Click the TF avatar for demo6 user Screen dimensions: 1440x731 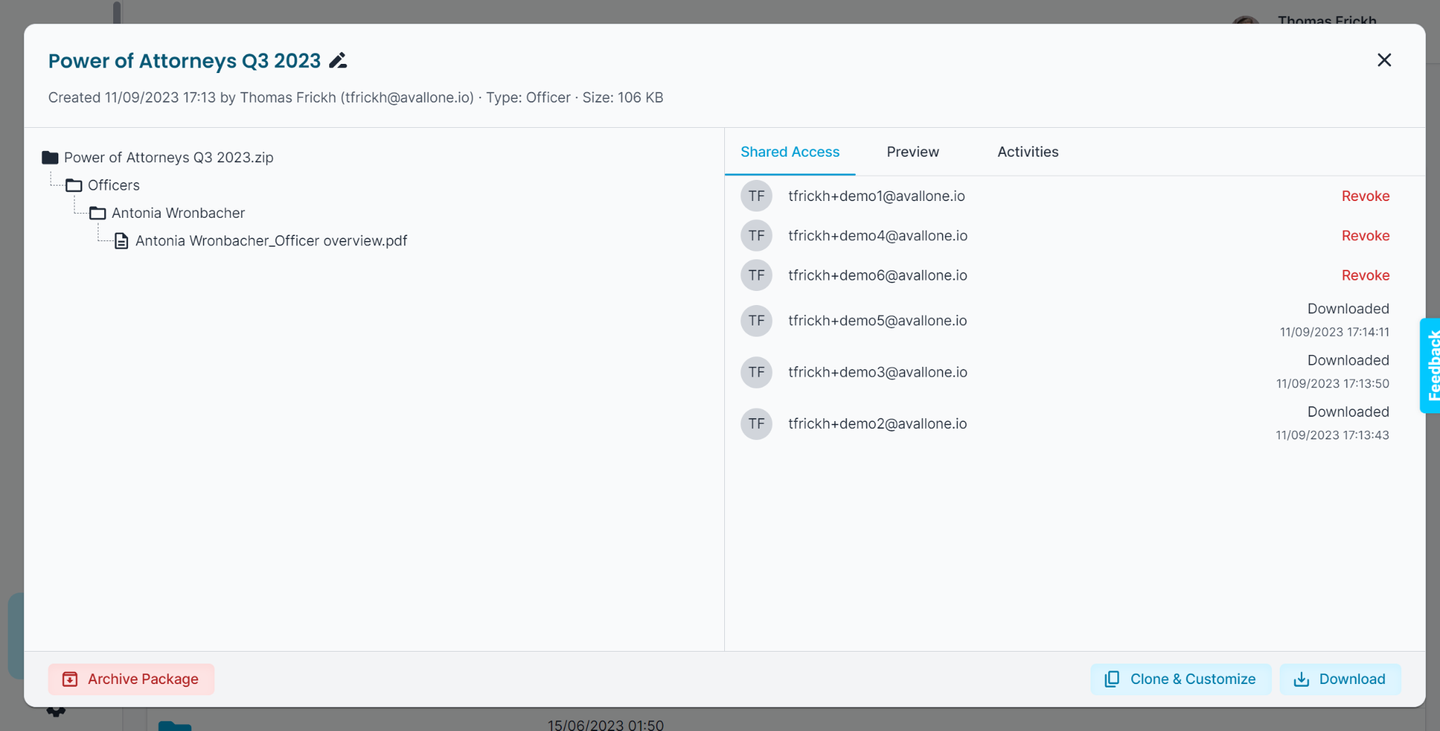(756, 275)
